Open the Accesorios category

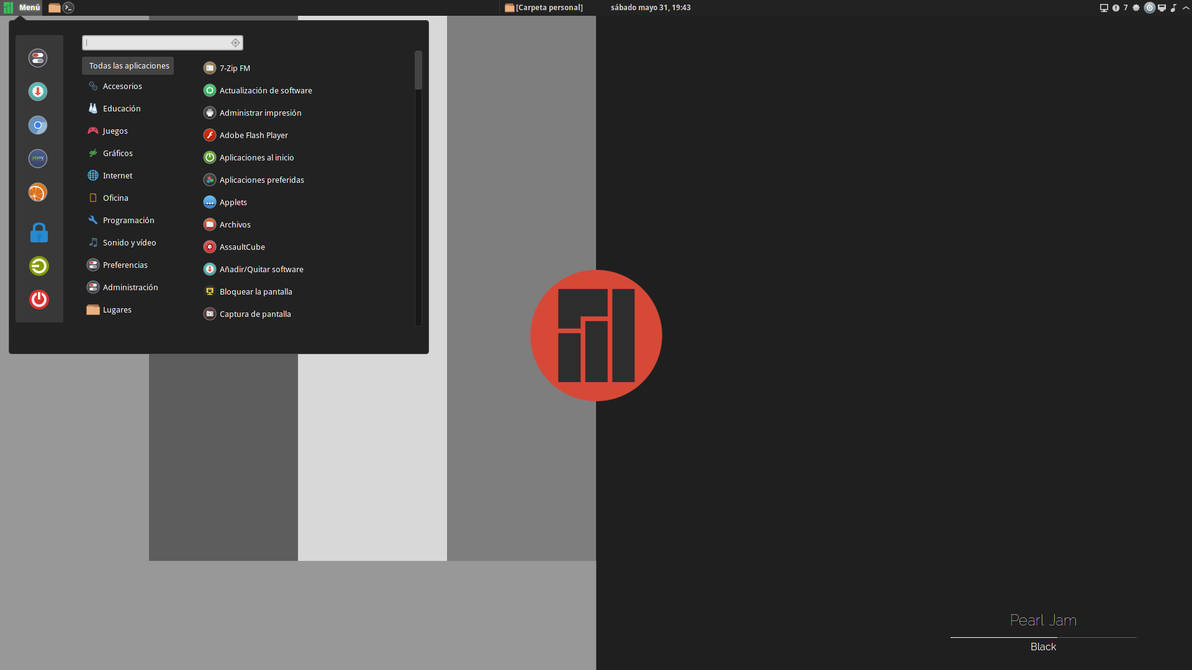[122, 86]
